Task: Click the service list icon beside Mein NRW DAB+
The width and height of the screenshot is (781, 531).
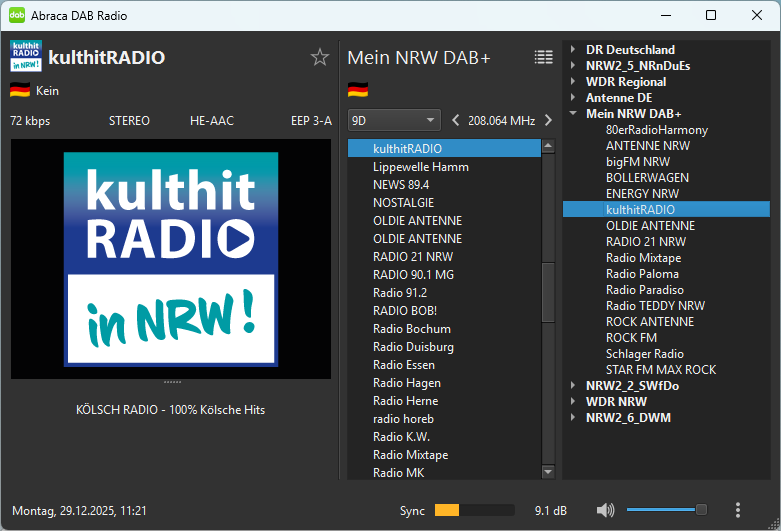Action: tap(543, 57)
